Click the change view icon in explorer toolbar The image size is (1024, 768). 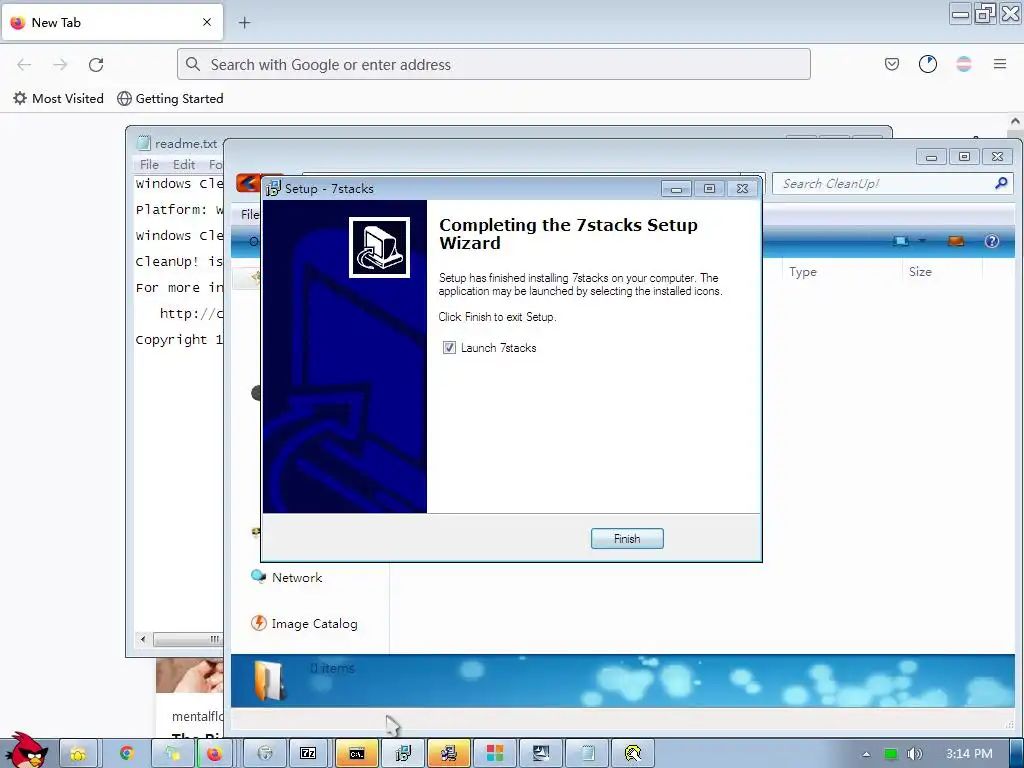[x=901, y=241]
